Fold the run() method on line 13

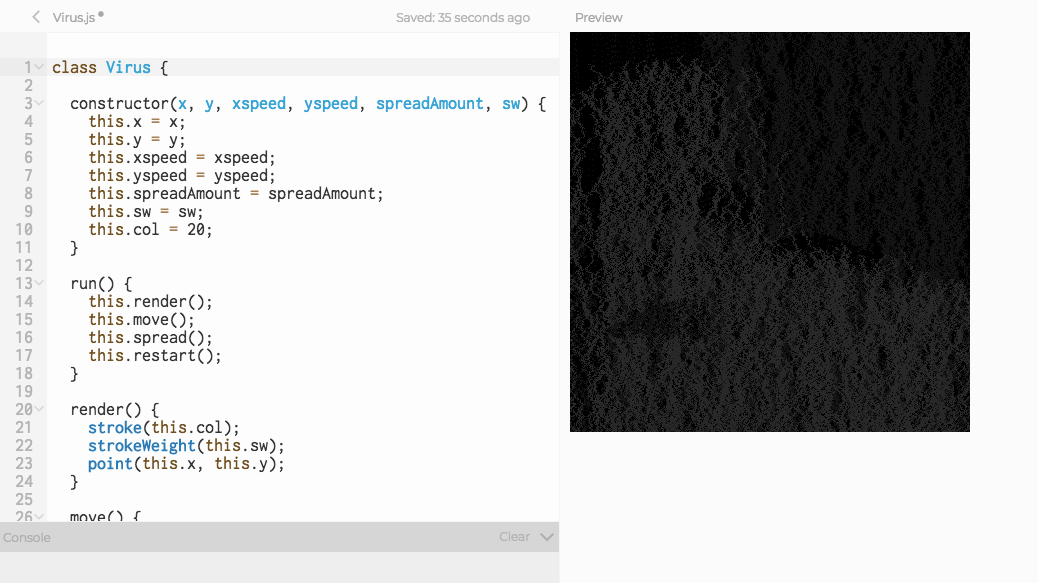coord(39,284)
